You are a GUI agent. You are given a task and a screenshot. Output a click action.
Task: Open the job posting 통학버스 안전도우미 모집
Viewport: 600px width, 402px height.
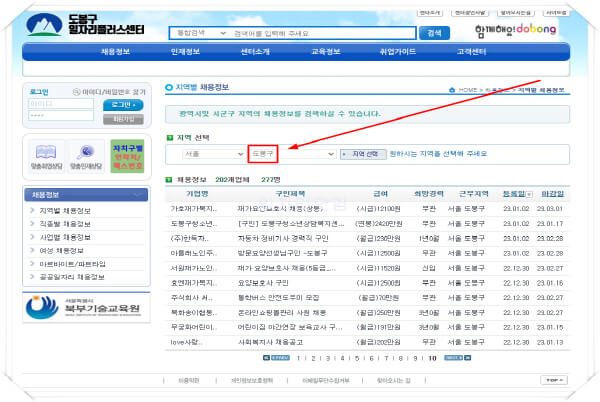click(x=279, y=298)
